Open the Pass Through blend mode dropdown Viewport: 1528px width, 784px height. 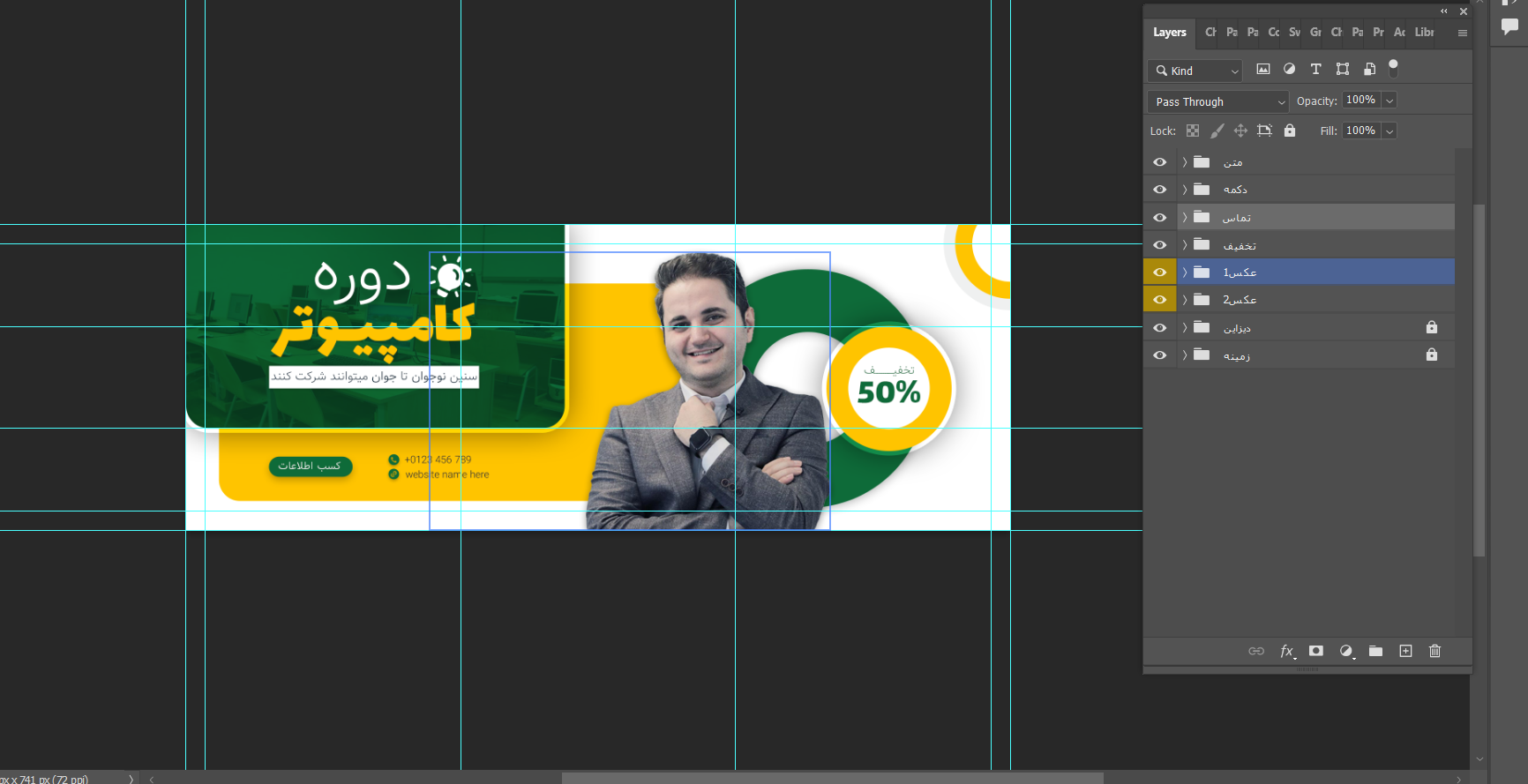click(1217, 102)
